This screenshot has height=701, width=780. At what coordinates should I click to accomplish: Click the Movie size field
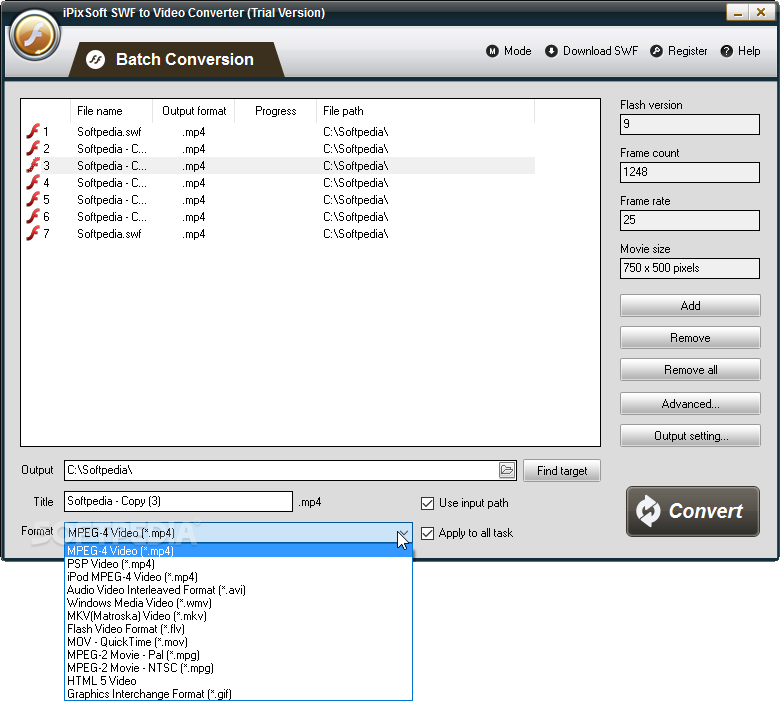689,268
